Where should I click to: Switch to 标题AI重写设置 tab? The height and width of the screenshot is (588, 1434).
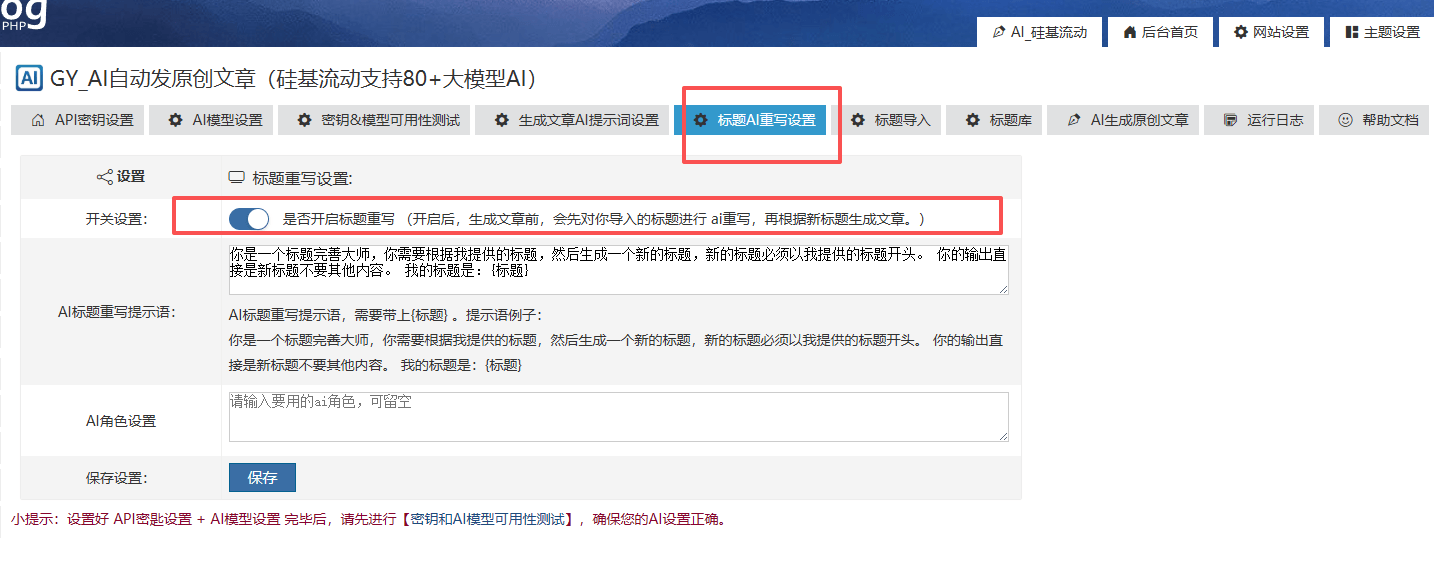click(x=756, y=120)
